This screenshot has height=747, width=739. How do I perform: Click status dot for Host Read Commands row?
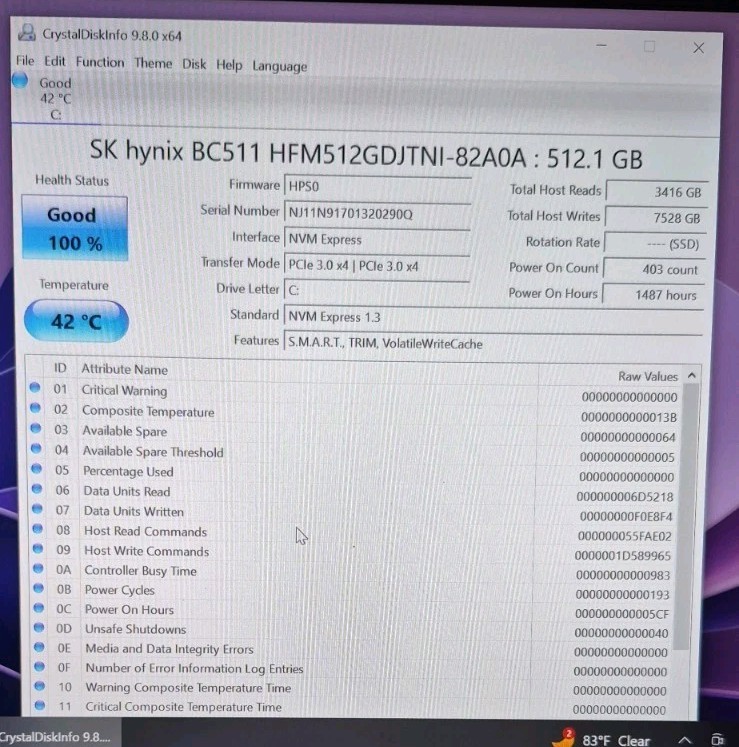coord(38,528)
